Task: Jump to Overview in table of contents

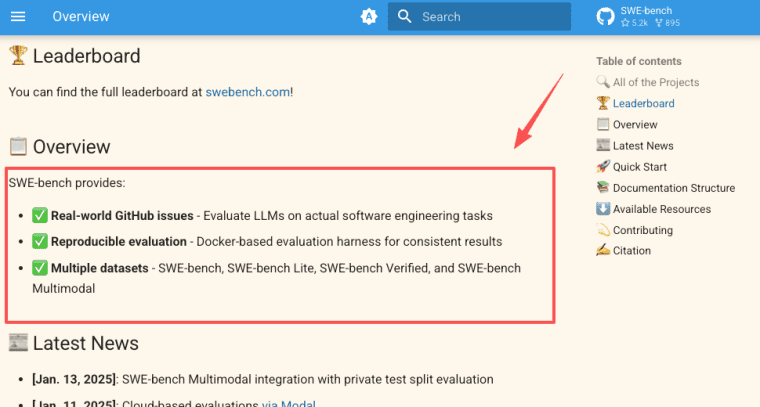Action: pyautogui.click(x=635, y=125)
